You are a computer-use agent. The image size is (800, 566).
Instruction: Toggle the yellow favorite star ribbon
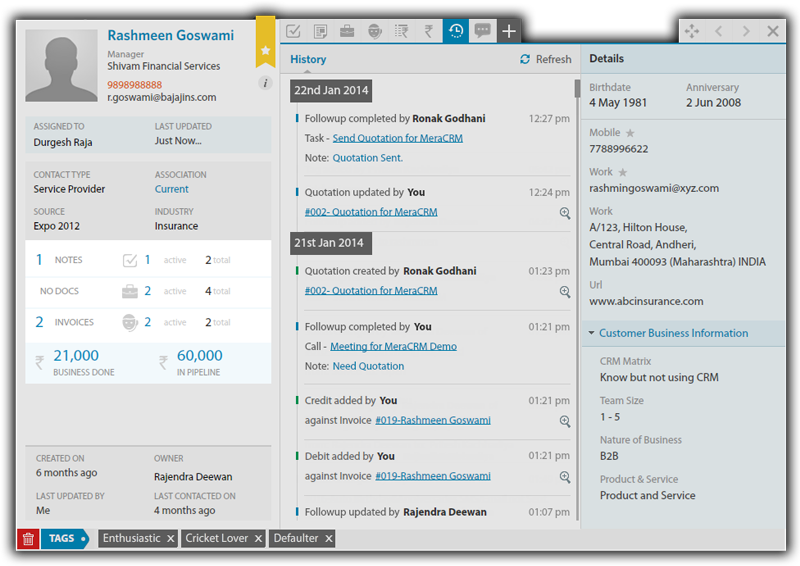click(265, 49)
